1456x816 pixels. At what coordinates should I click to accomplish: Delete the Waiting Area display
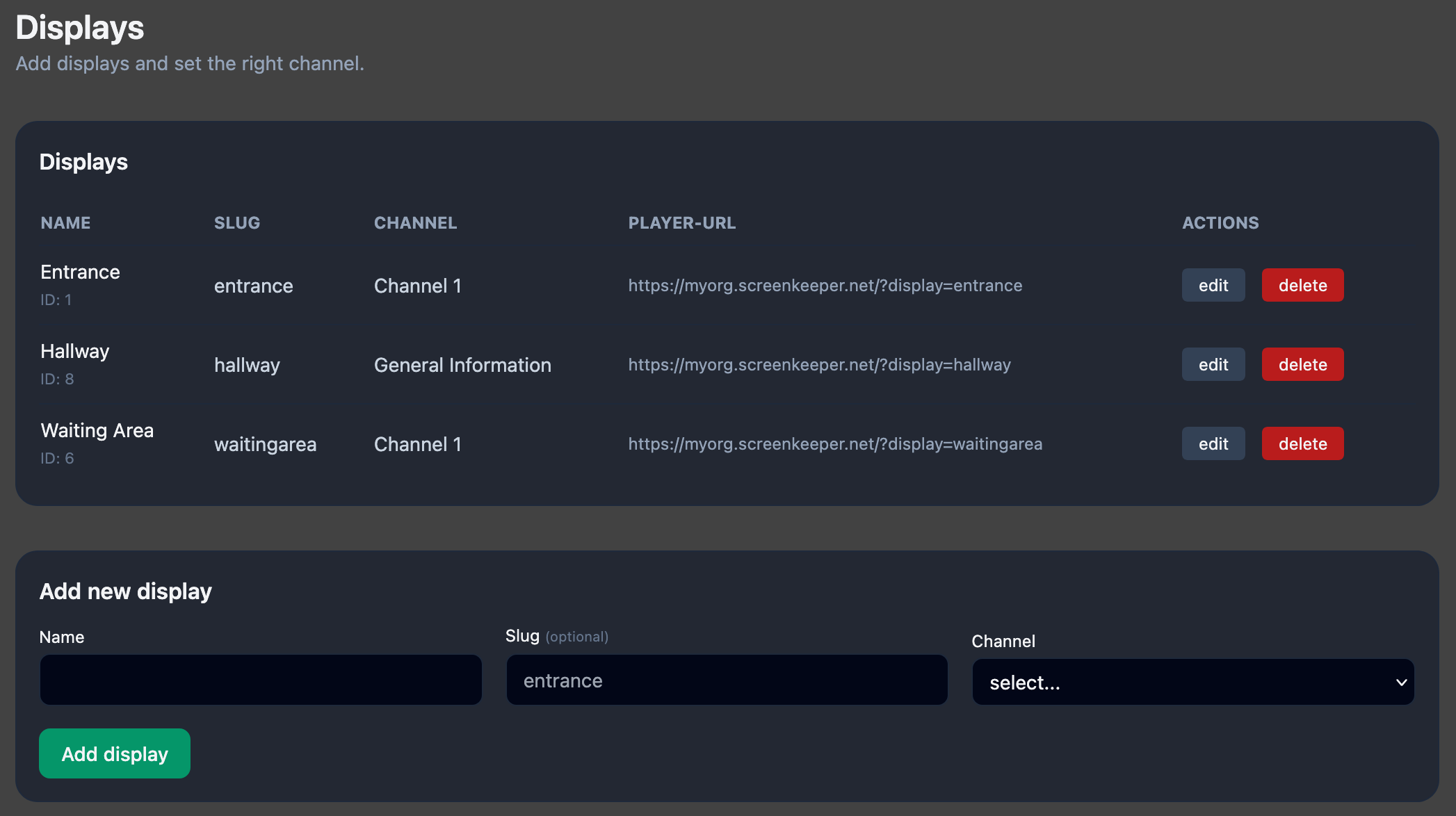pos(1302,443)
